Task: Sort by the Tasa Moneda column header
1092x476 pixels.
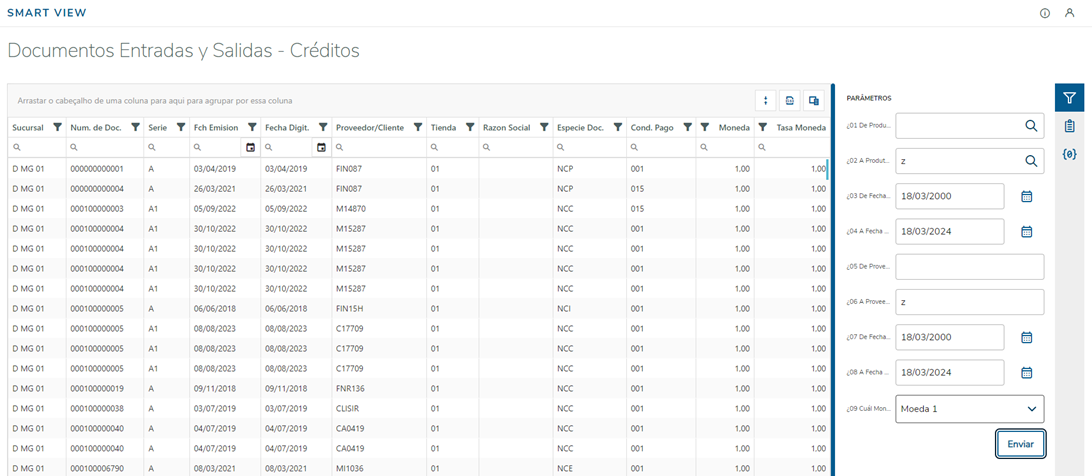Action: [x=801, y=128]
